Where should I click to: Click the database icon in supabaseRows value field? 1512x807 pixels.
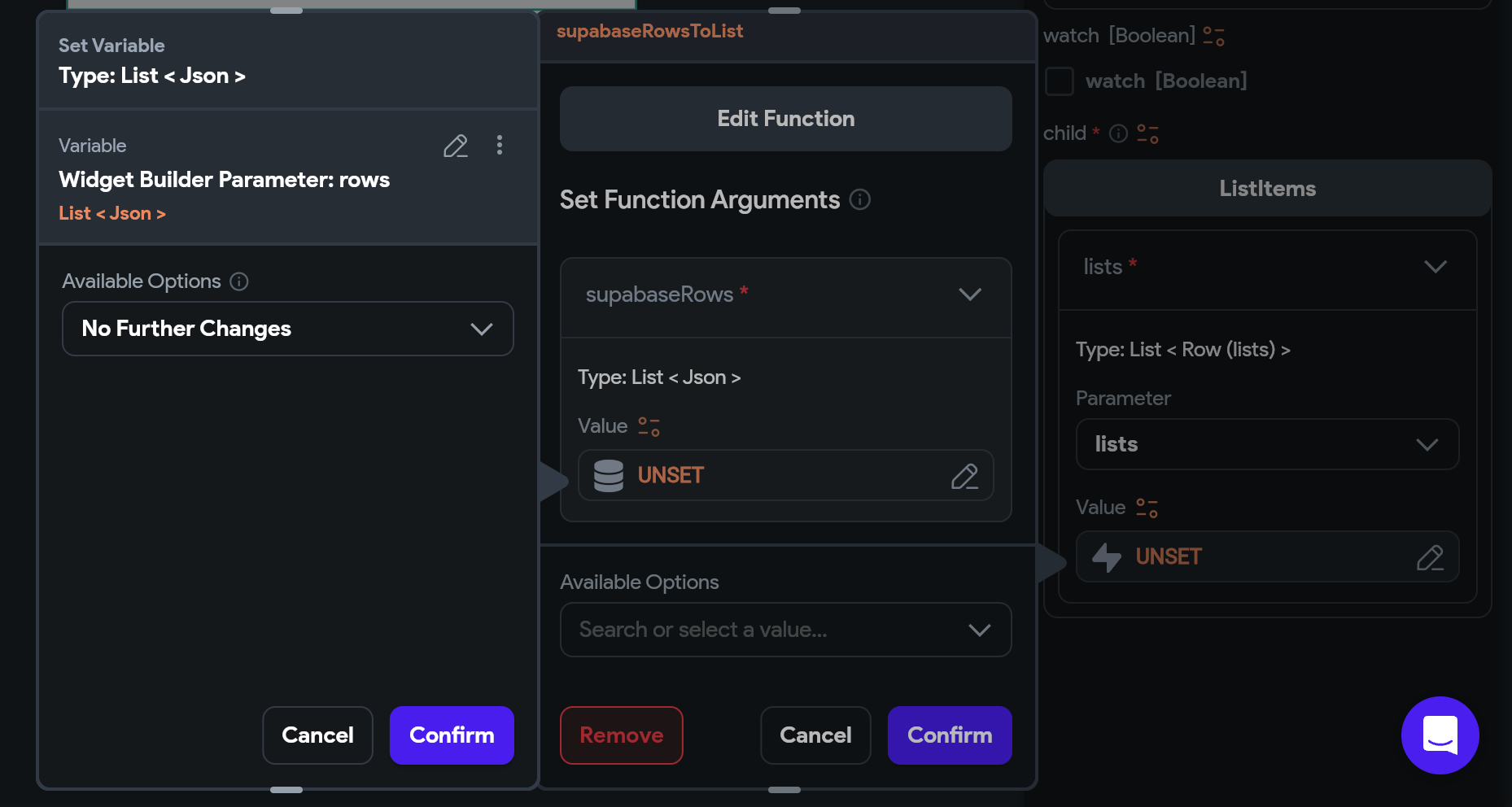point(609,476)
